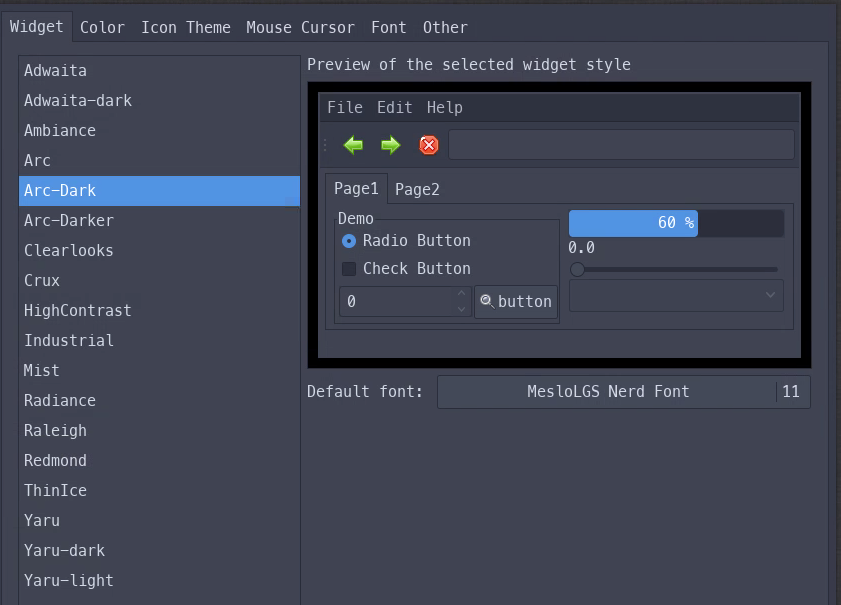Open the File menu in preview
Image resolution: width=841 pixels, height=605 pixels.
click(x=345, y=107)
